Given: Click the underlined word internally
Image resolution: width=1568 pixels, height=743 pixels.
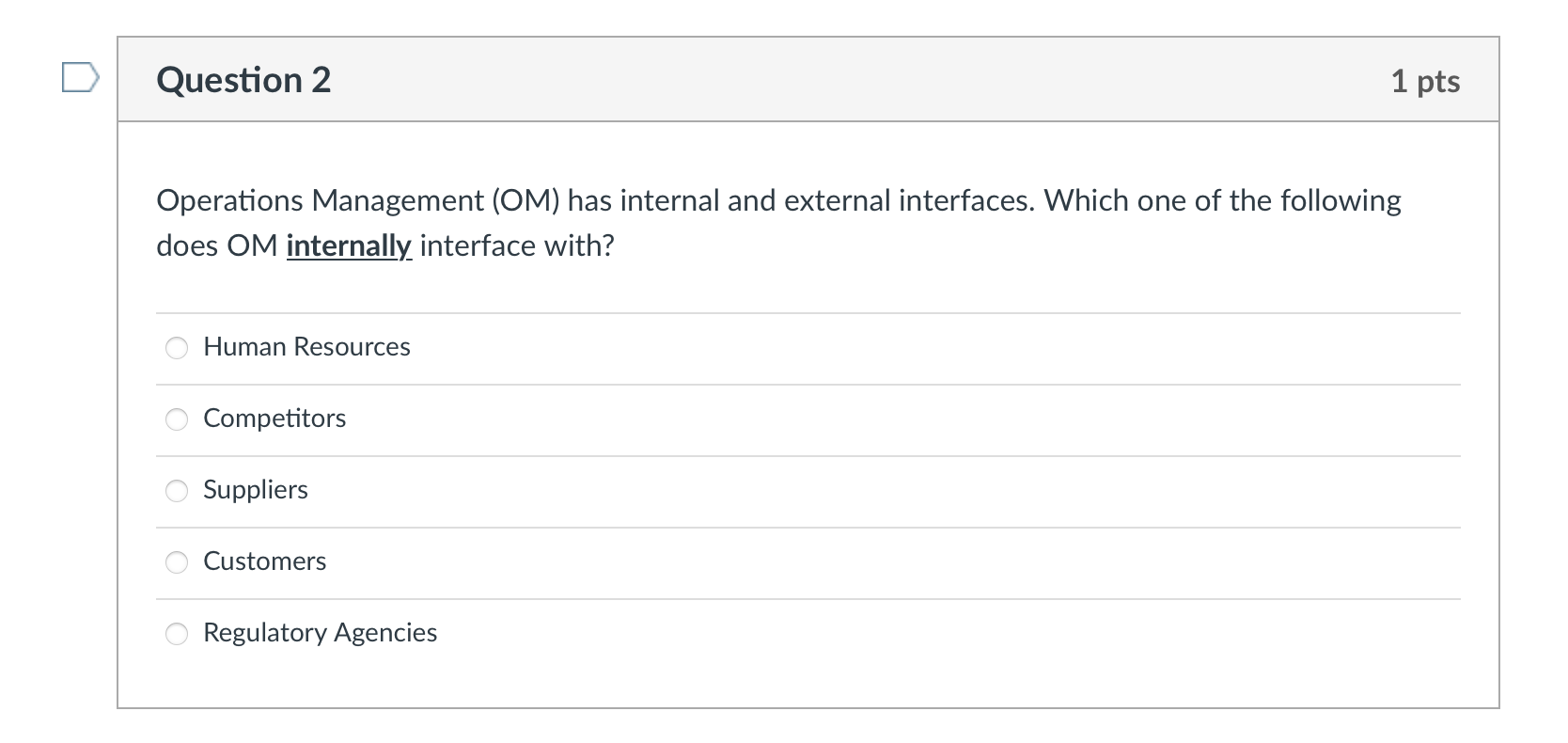Looking at the screenshot, I should (348, 245).
